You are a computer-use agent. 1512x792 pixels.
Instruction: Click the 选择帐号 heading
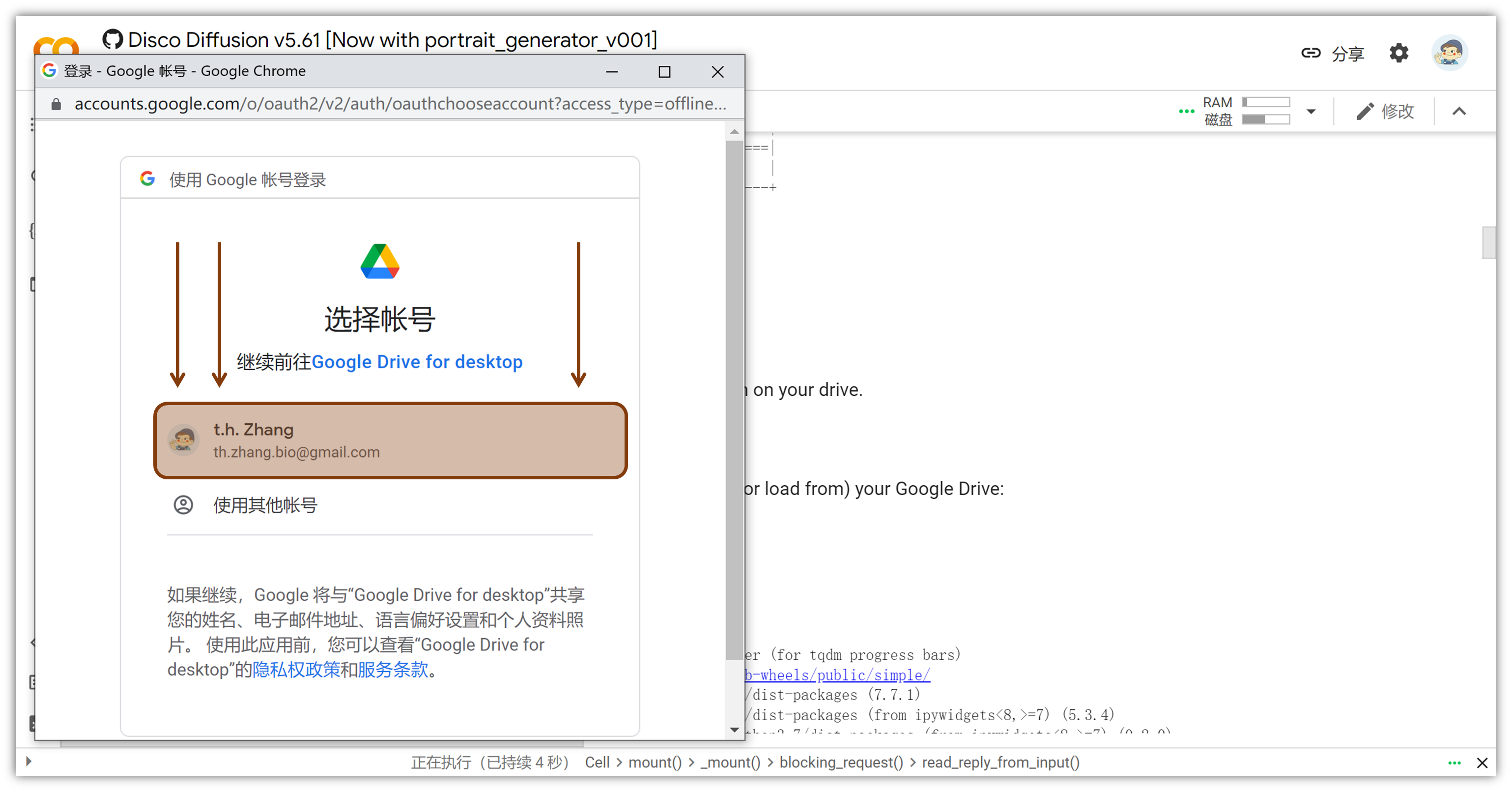380,320
